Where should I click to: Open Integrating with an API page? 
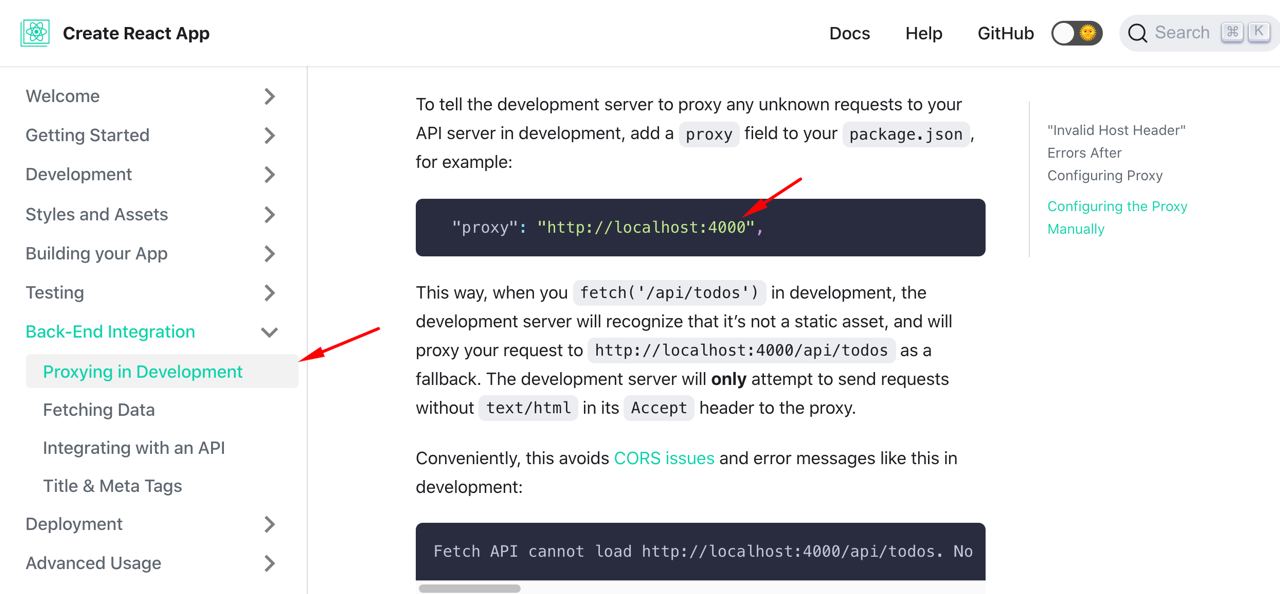tap(134, 447)
